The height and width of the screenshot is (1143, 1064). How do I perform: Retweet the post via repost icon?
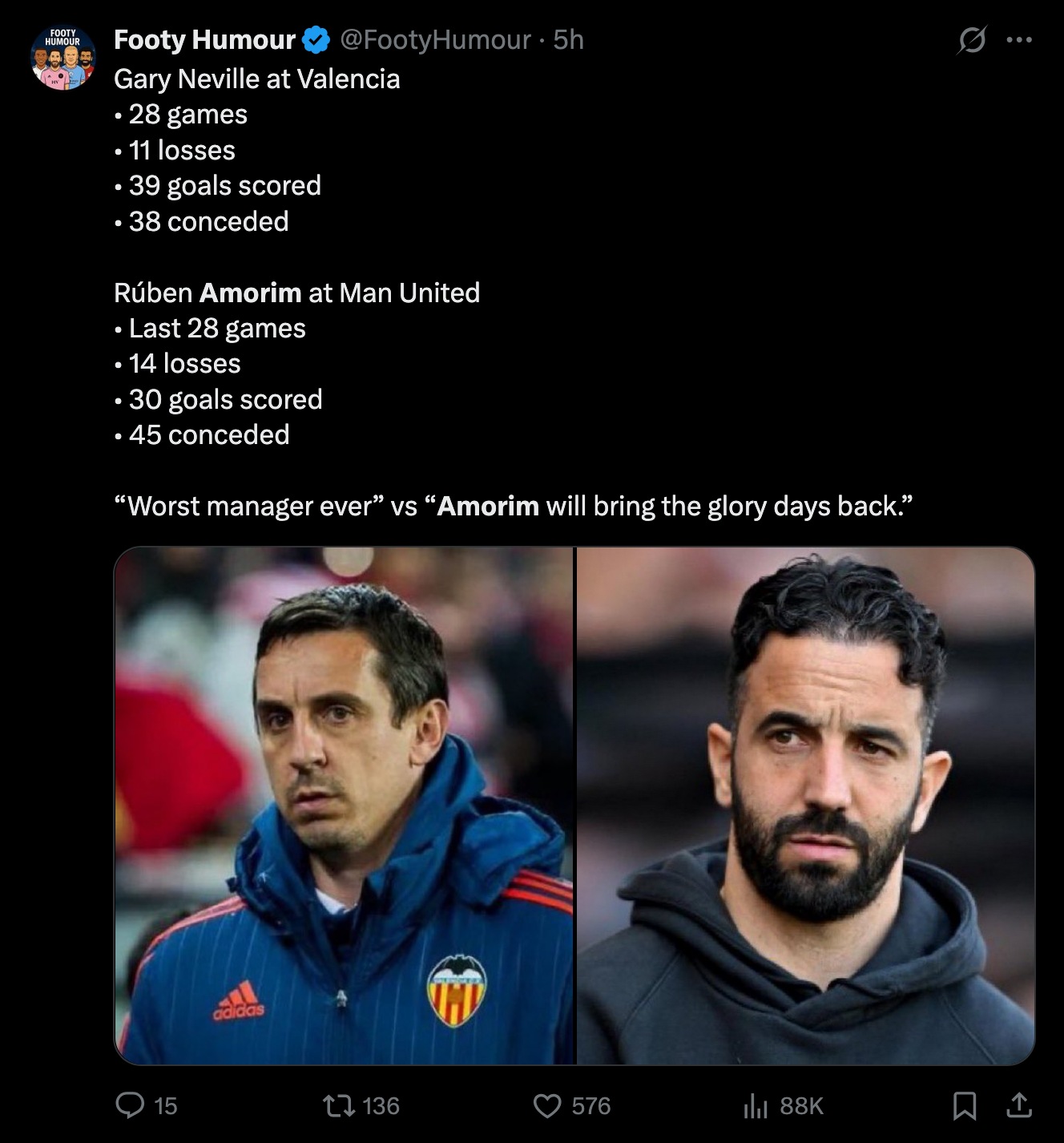pyautogui.click(x=338, y=1106)
